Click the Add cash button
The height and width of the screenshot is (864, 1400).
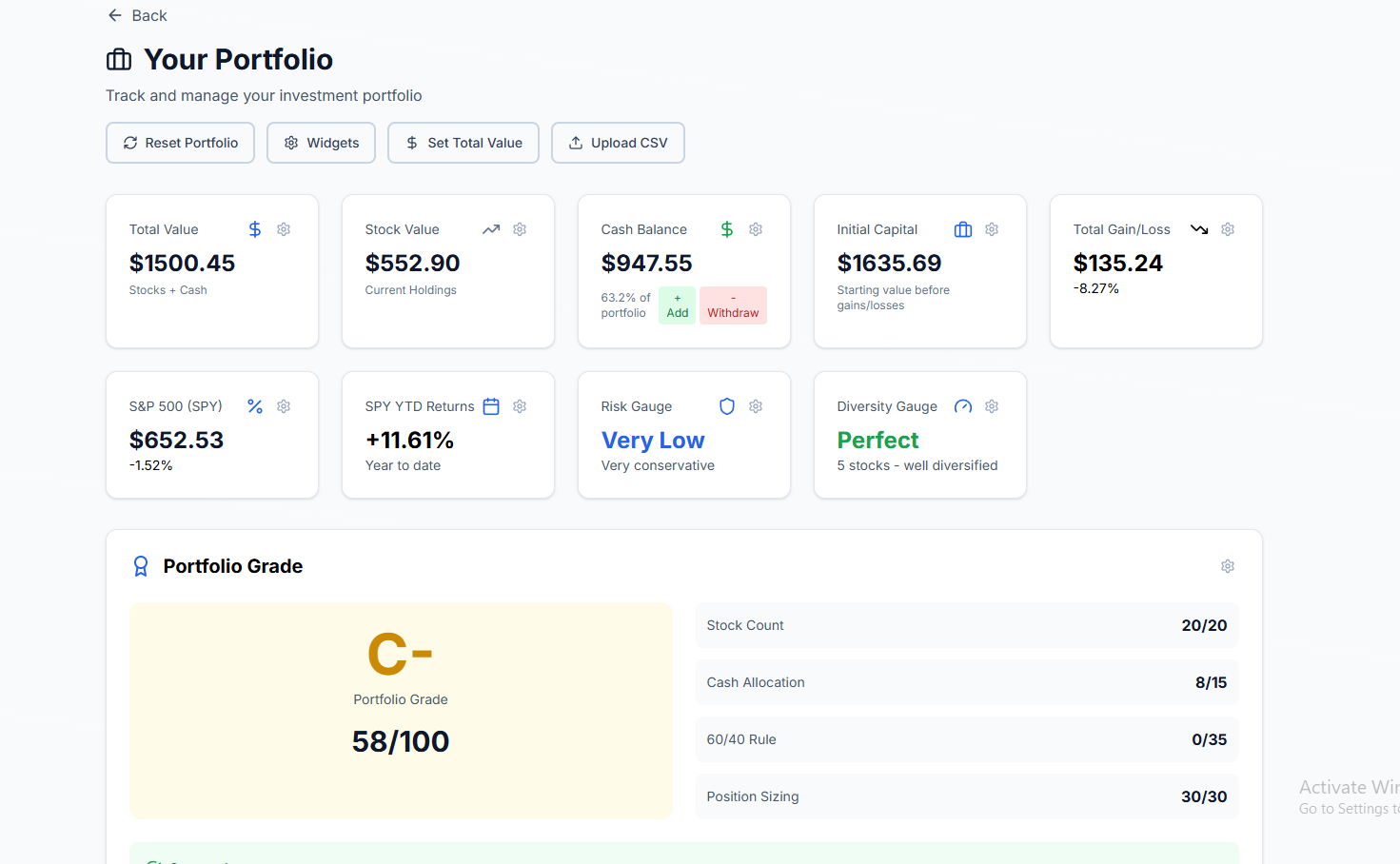[677, 305]
